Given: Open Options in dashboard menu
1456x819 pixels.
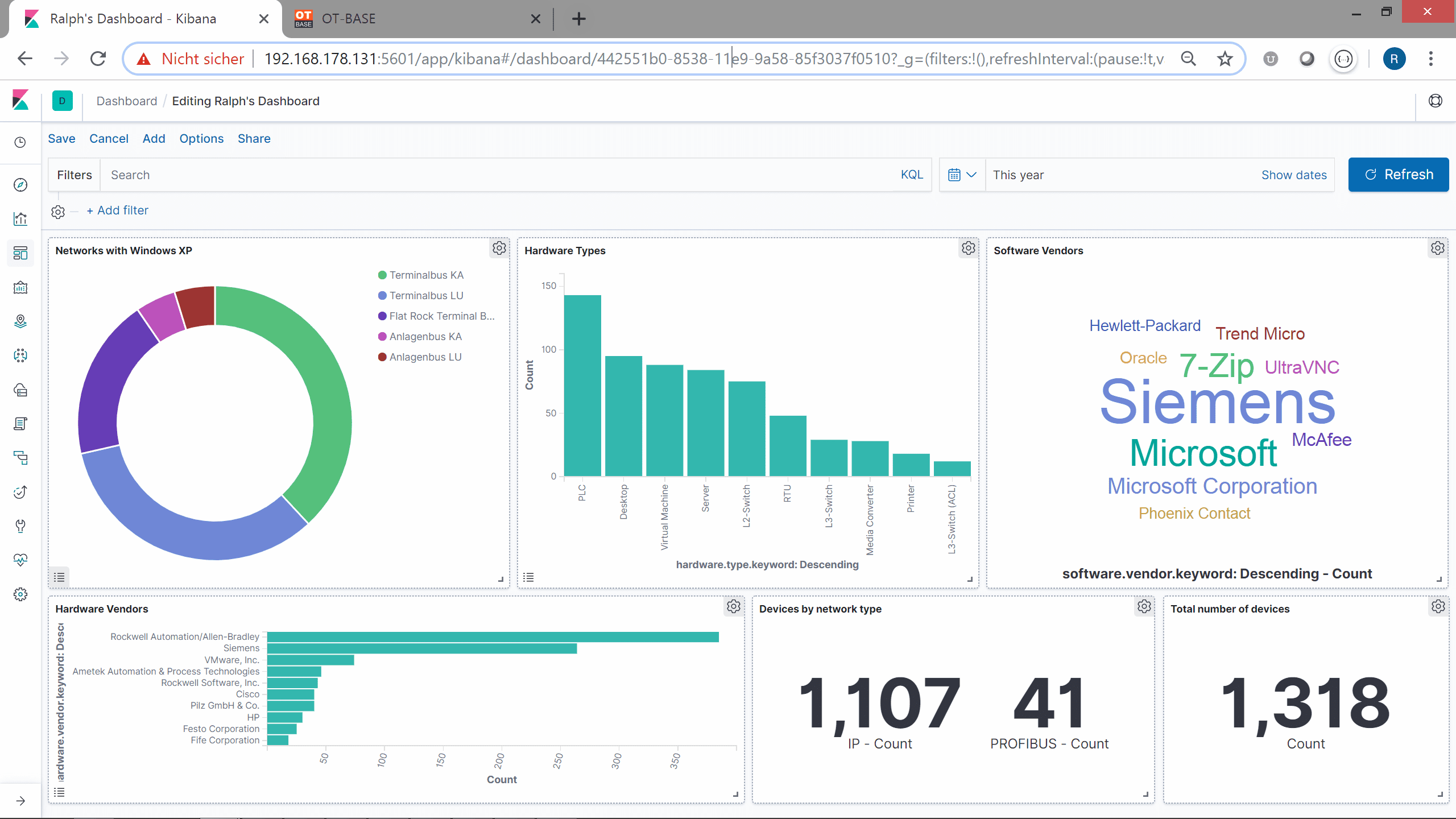Looking at the screenshot, I should coord(201,139).
